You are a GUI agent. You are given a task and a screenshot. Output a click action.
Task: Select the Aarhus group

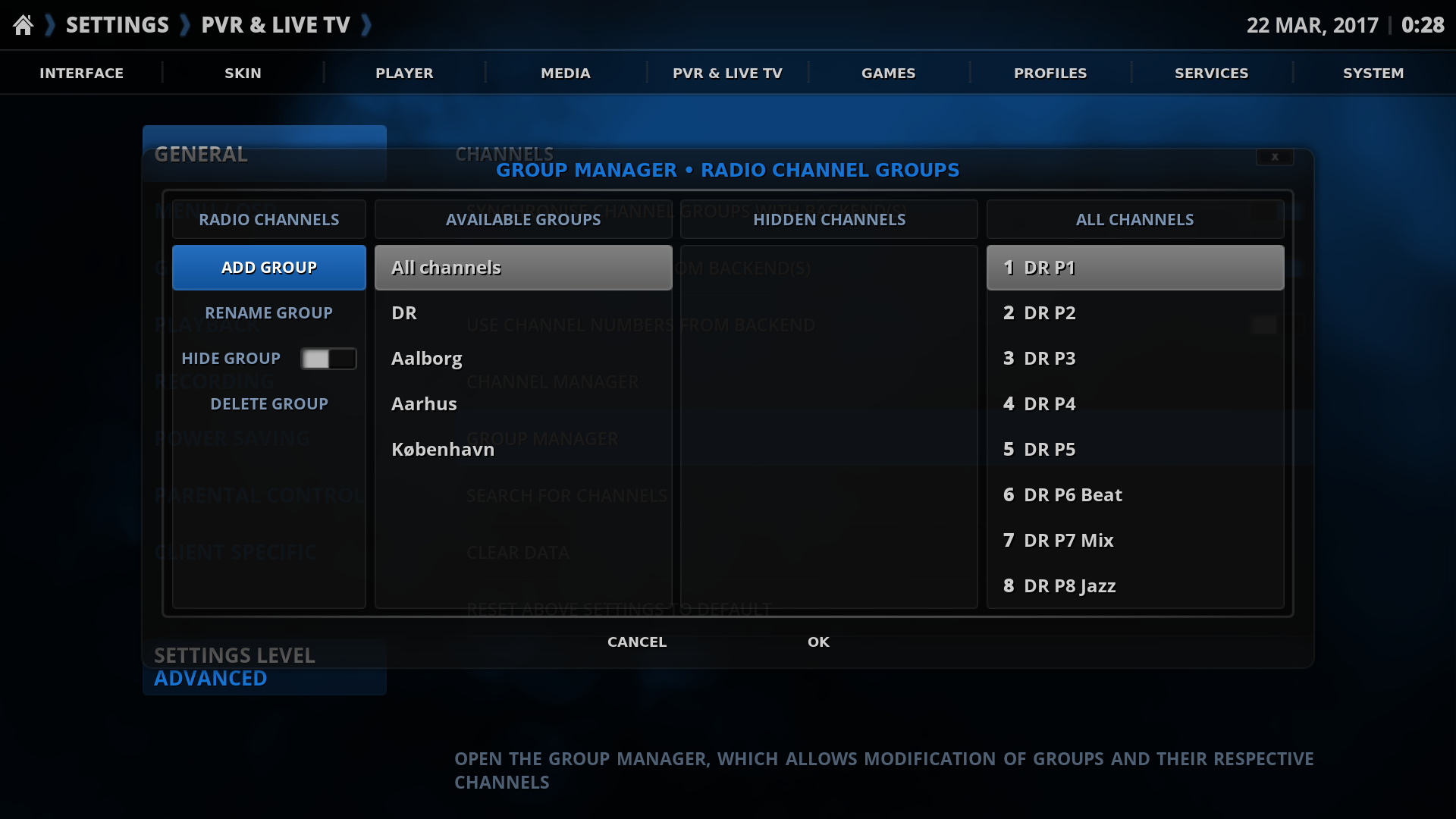523,404
